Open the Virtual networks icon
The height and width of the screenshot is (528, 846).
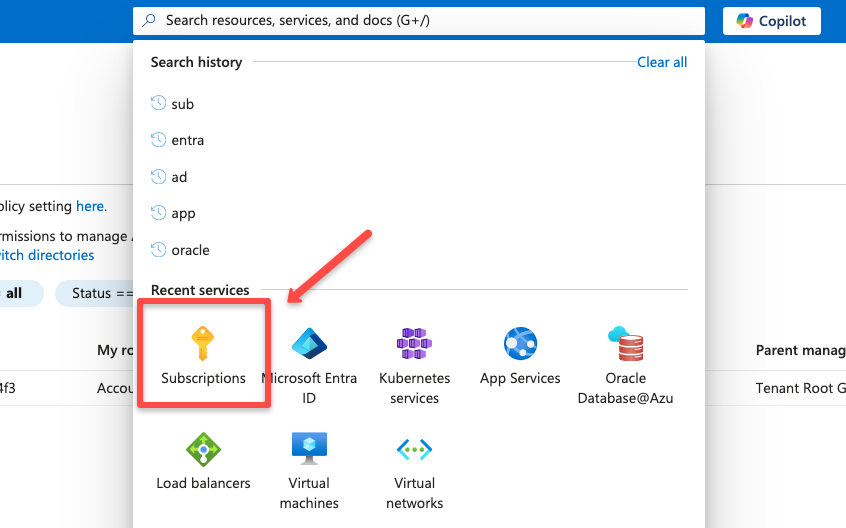point(414,449)
